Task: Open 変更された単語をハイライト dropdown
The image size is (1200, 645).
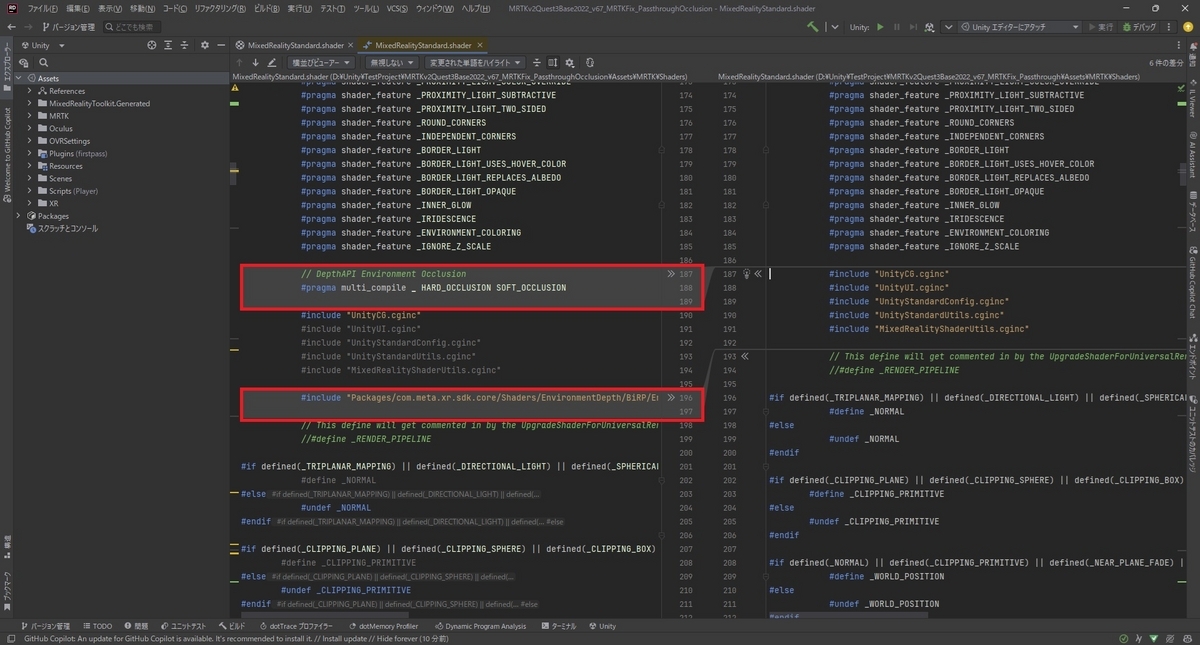Action: tap(477, 62)
